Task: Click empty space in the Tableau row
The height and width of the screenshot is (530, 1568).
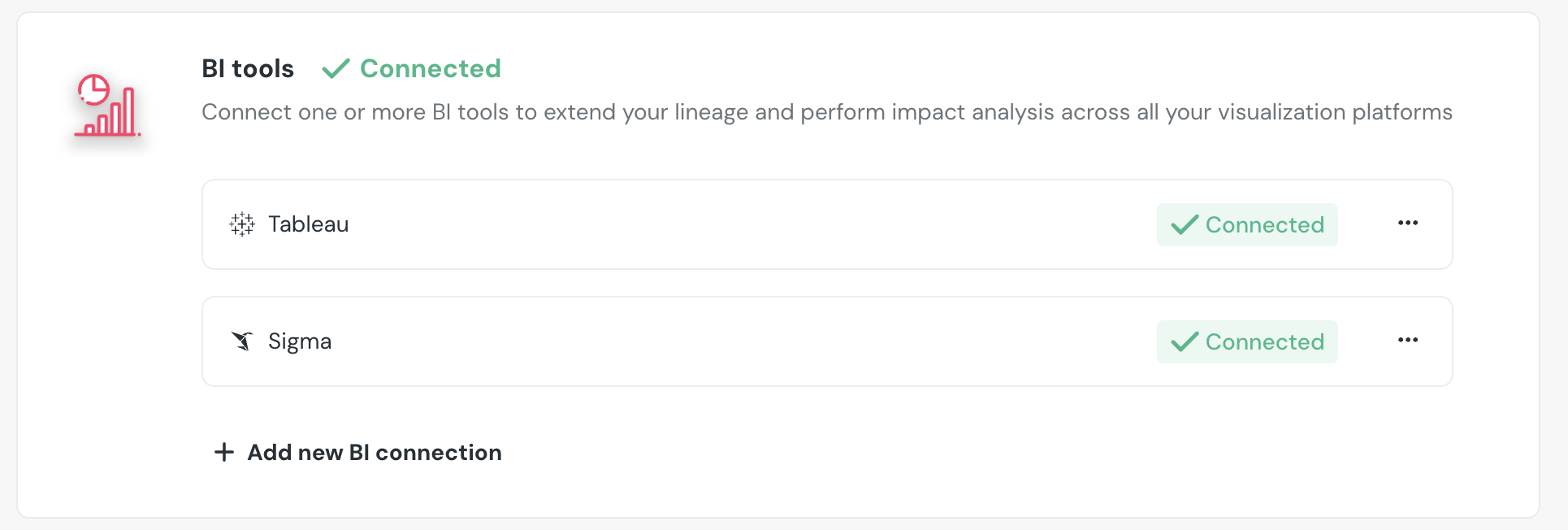Action: (731, 224)
